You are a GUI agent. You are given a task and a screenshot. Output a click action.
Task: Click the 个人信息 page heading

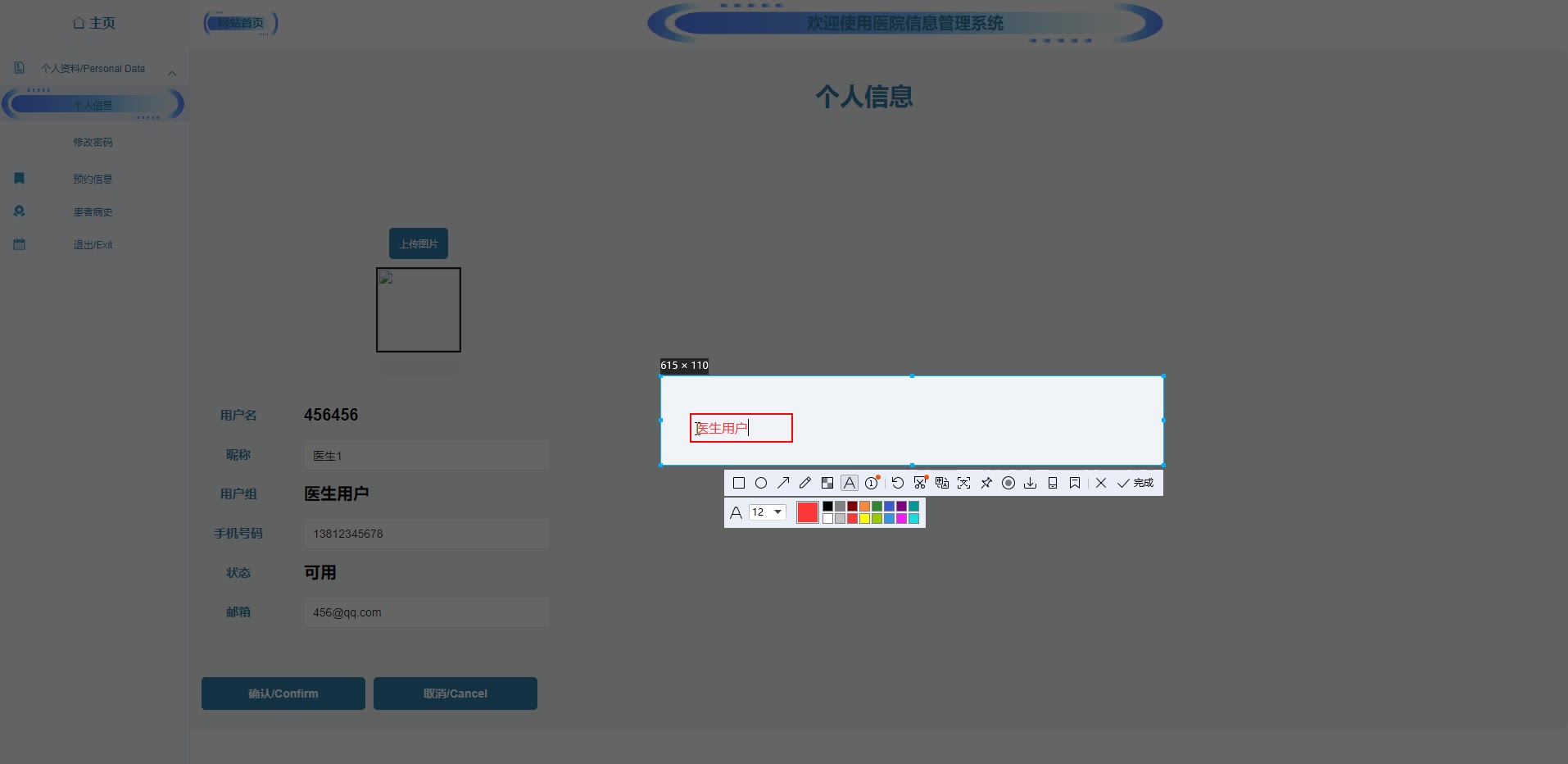pyautogui.click(x=864, y=97)
